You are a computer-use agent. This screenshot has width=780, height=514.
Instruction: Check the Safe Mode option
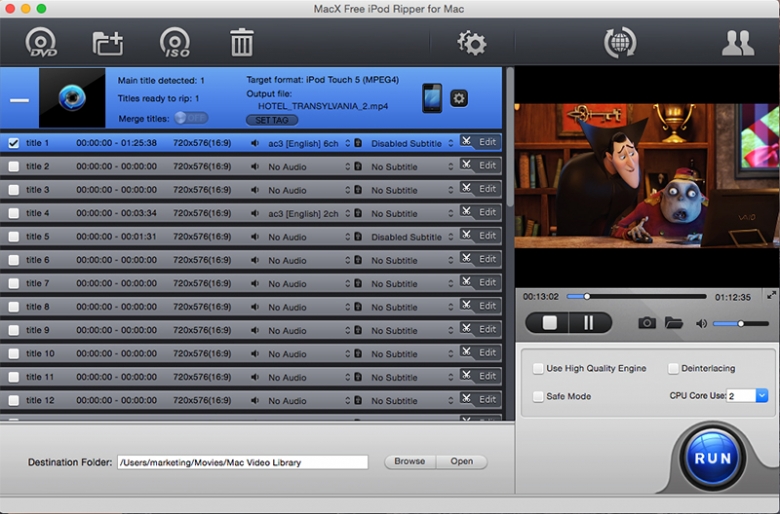[x=538, y=397]
